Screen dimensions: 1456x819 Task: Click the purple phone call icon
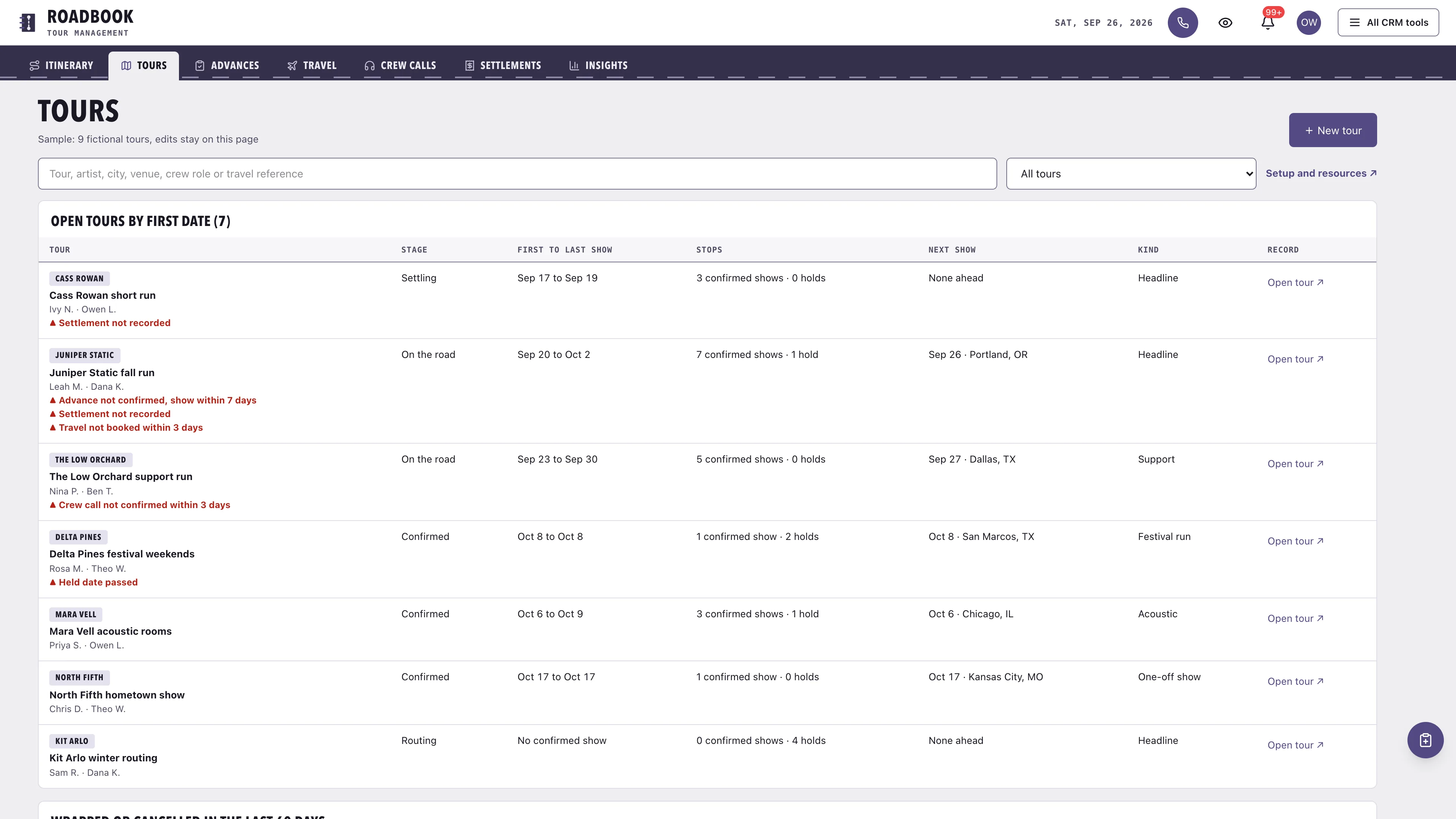(x=1183, y=23)
